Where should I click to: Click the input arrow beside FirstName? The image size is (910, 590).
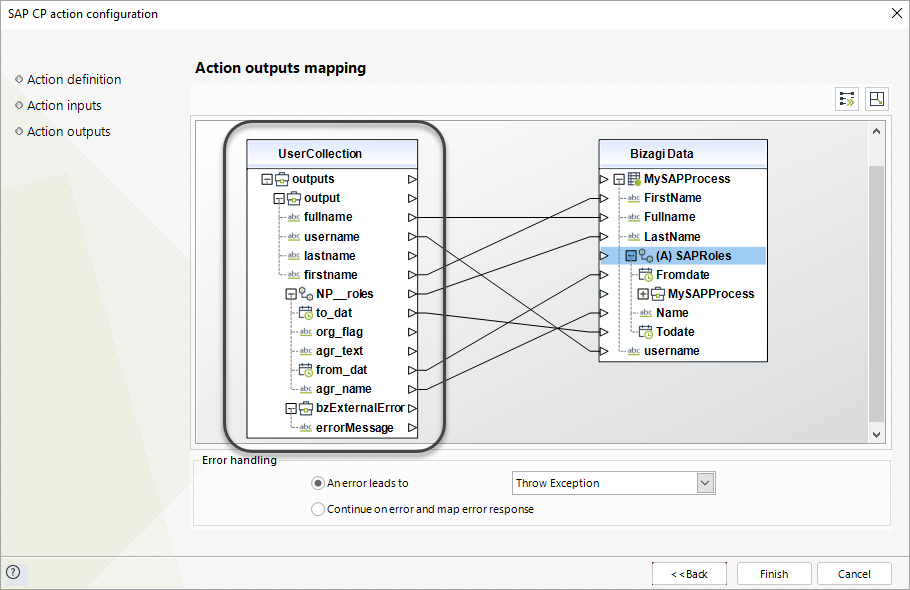[604, 198]
